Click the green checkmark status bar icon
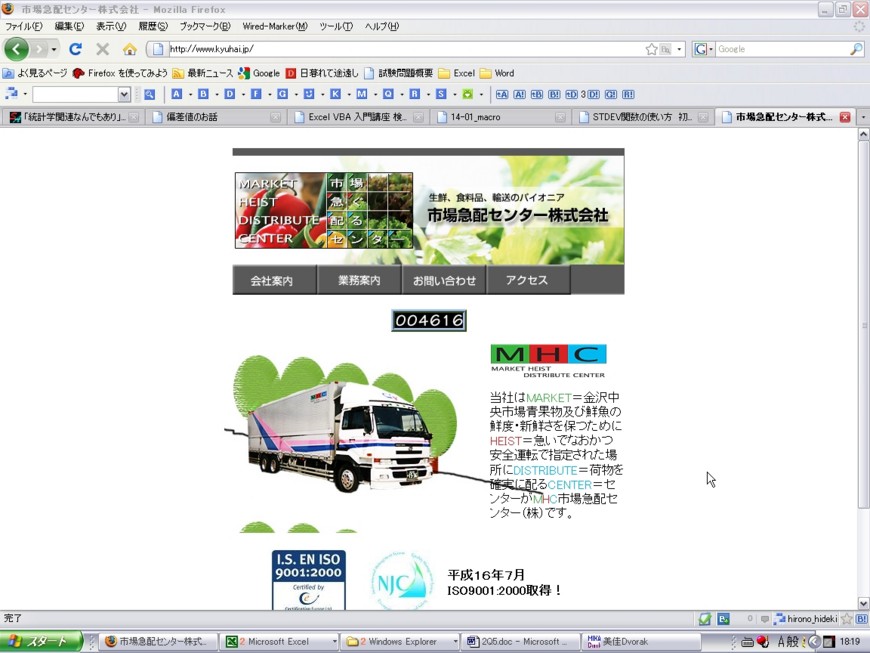 pyautogui.click(x=705, y=619)
